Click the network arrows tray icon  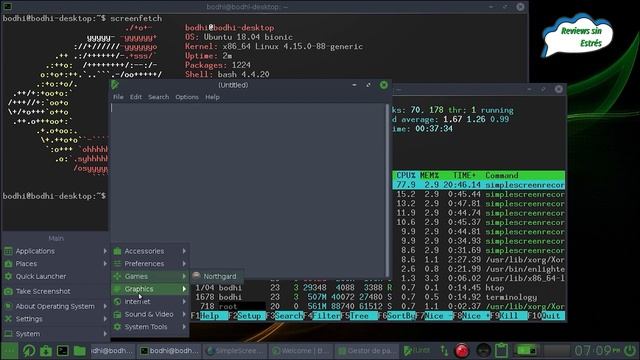click(x=444, y=351)
